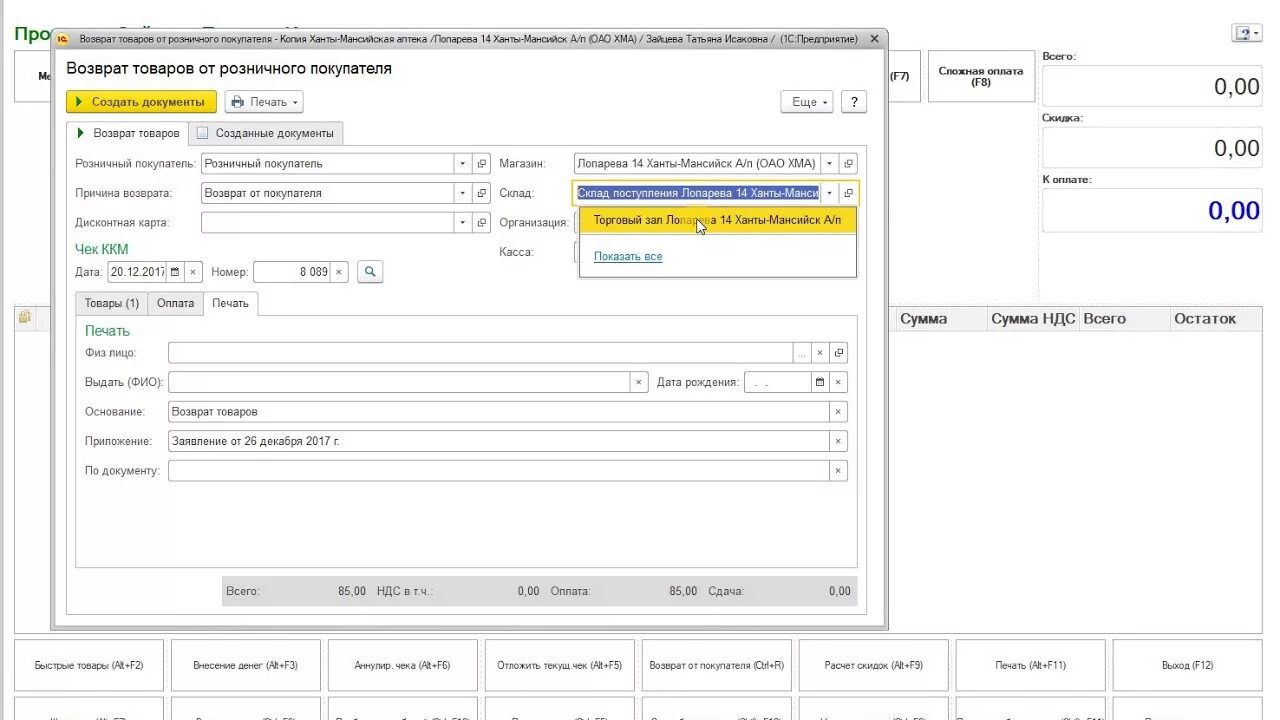Click the Создать документы button
Screen dimensions: 1280x720
141,102
